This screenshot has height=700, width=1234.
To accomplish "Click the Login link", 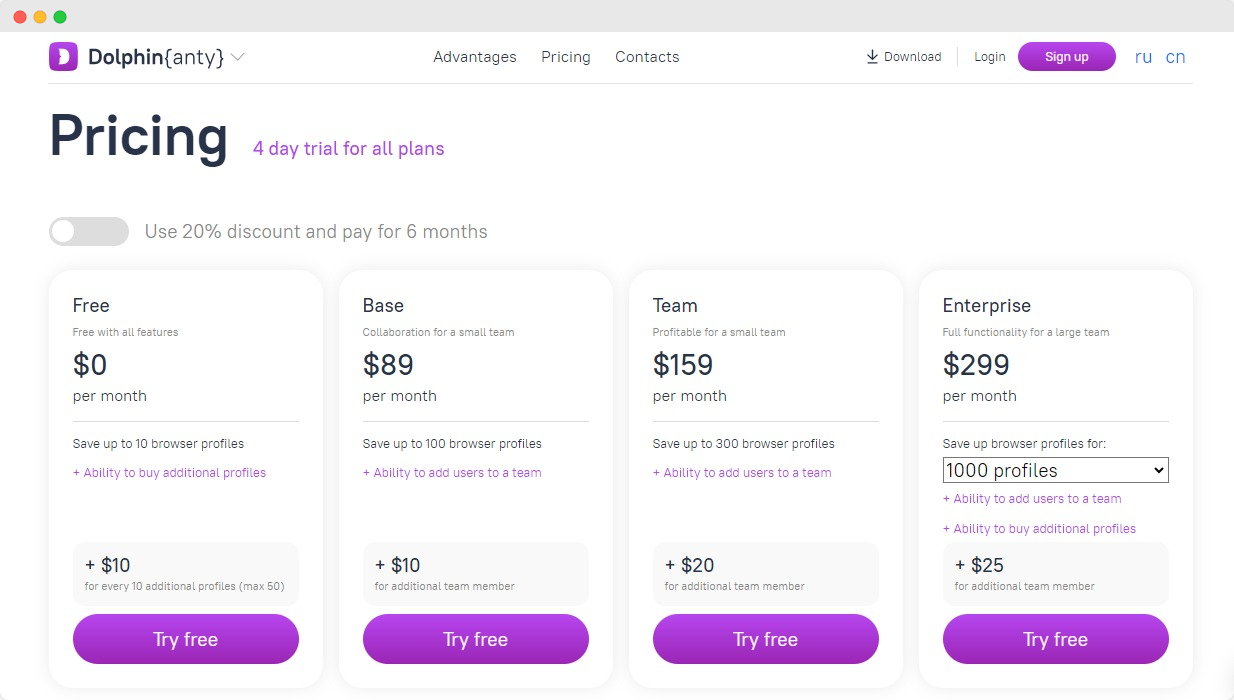I will click(990, 57).
